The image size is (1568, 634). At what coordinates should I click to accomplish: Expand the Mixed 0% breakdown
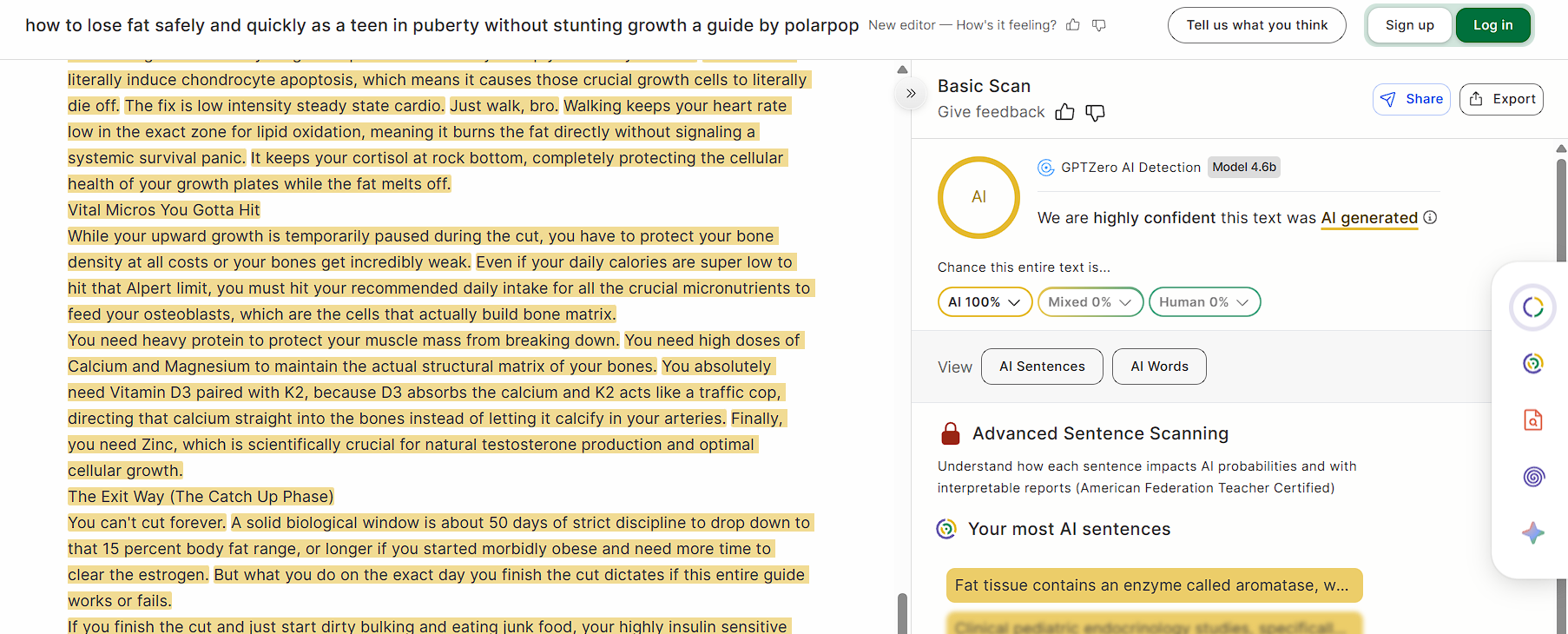coord(1090,302)
